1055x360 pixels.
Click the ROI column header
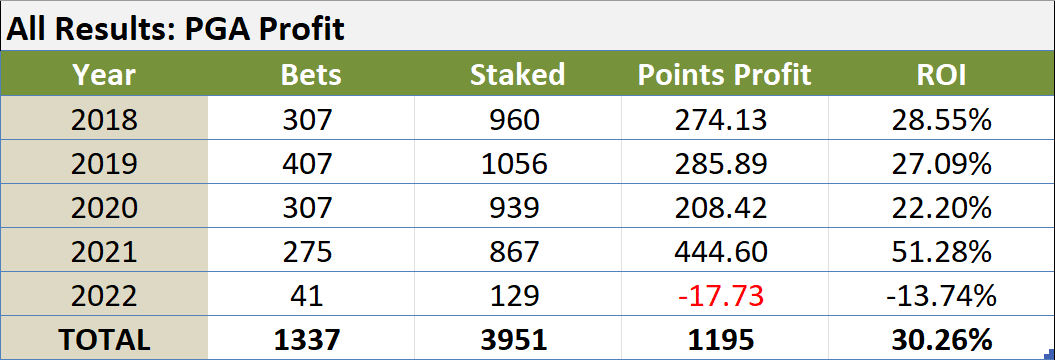coord(941,75)
